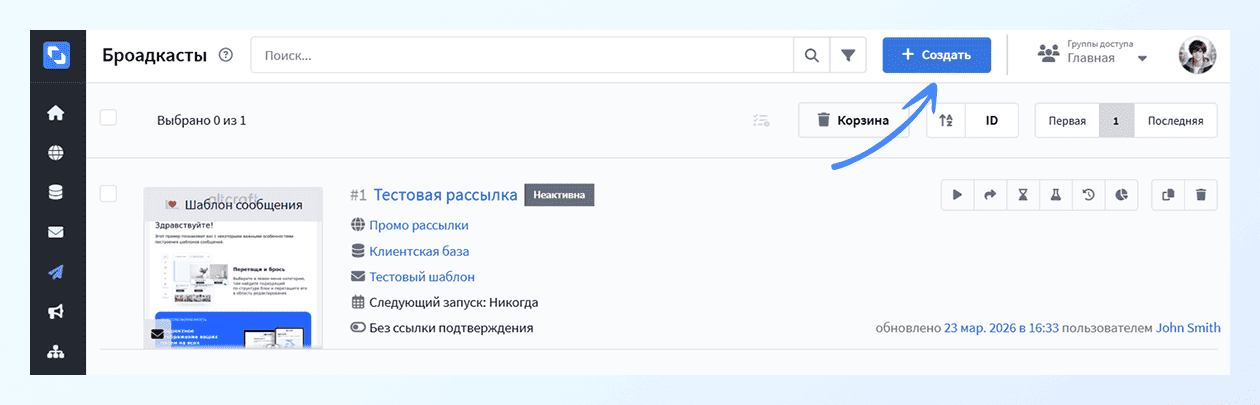Click the Создать button
The image size is (1260, 405).
click(936, 55)
